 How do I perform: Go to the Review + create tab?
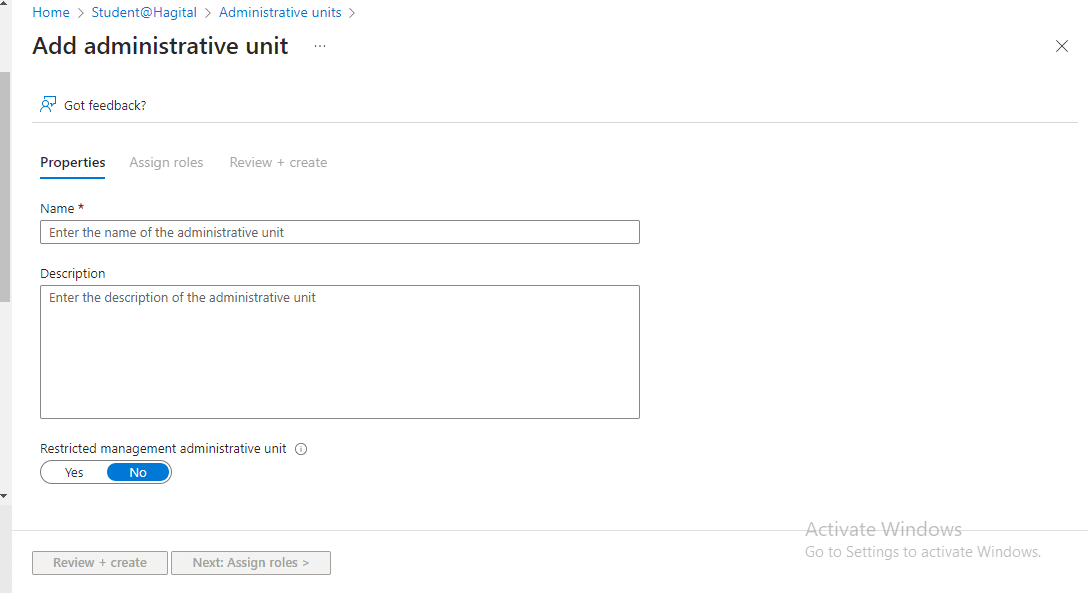point(278,162)
